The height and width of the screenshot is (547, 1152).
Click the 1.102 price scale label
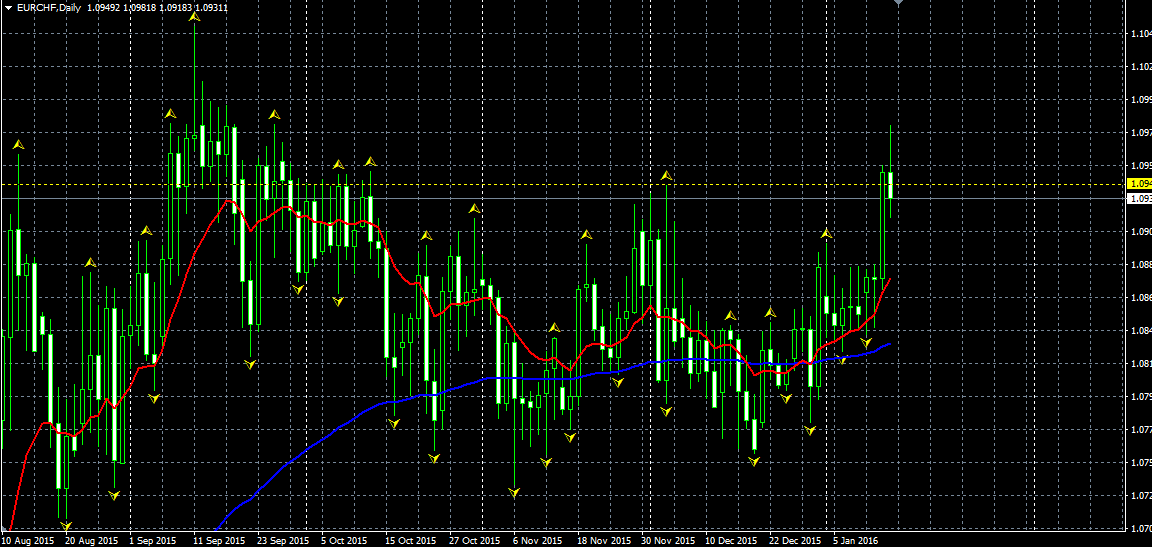tap(1140, 67)
